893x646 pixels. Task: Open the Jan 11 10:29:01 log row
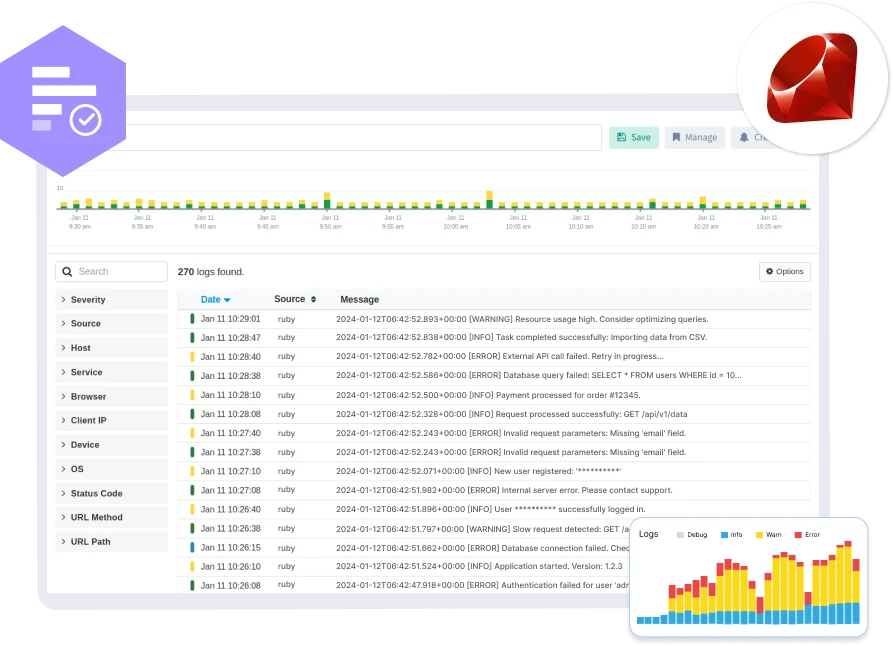pyautogui.click(x=494, y=319)
